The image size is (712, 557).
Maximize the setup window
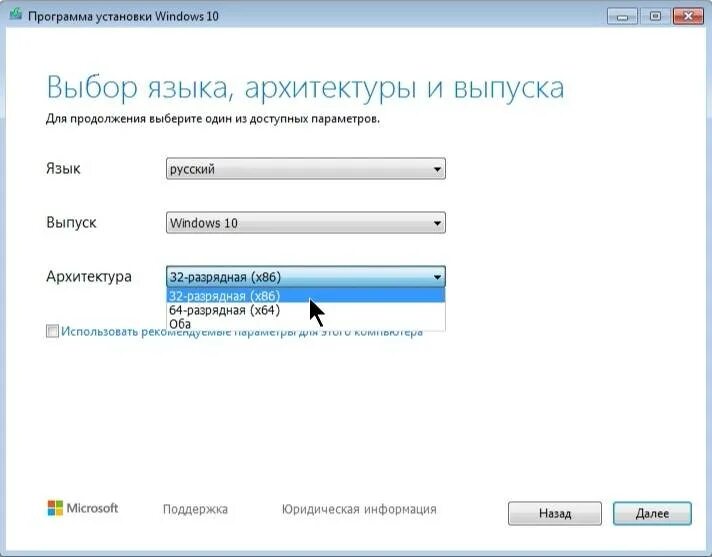pos(655,16)
